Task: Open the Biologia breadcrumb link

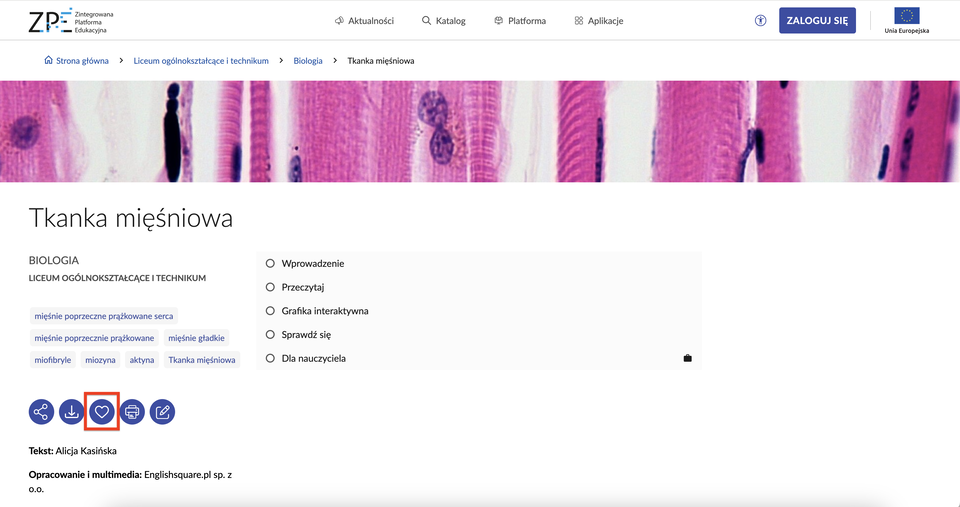Action: pos(308,61)
